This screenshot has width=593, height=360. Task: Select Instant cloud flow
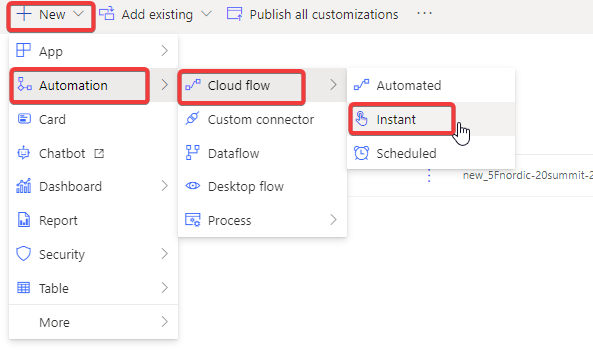[431, 119]
